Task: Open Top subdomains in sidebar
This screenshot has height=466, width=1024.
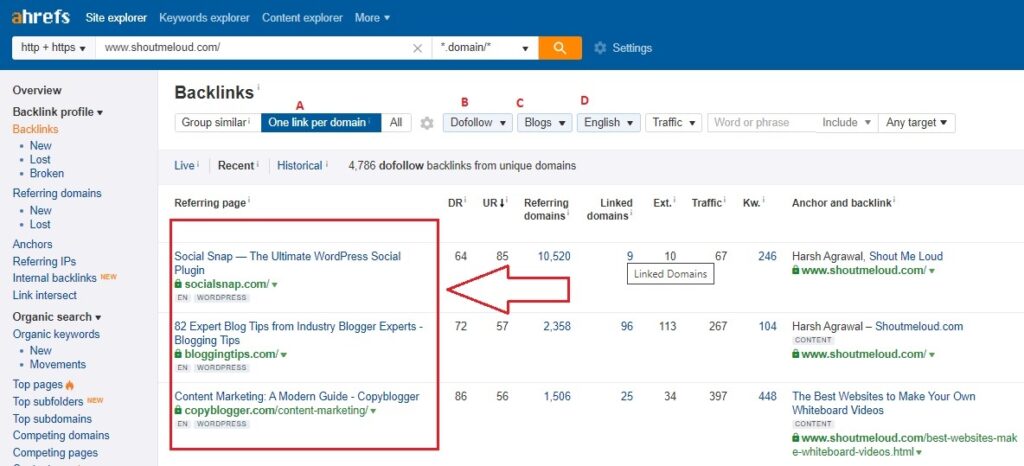Action: point(52,418)
